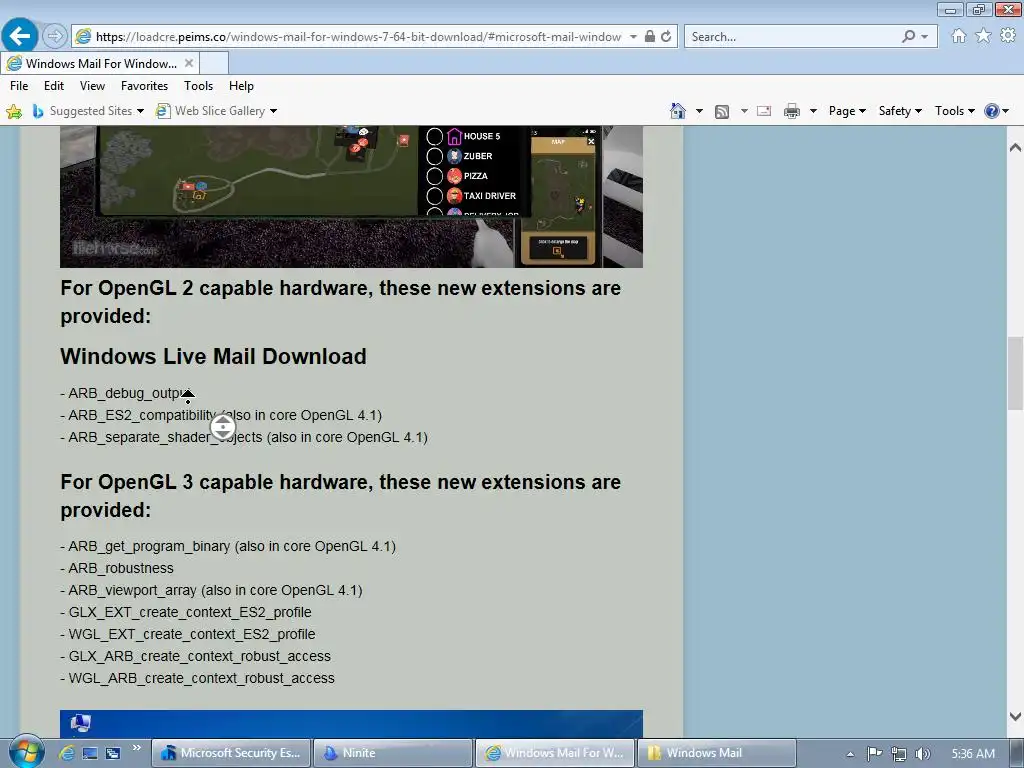The image size is (1024, 768).
Task: Select the TAXI DRIVER radio circle
Action: pos(434,196)
